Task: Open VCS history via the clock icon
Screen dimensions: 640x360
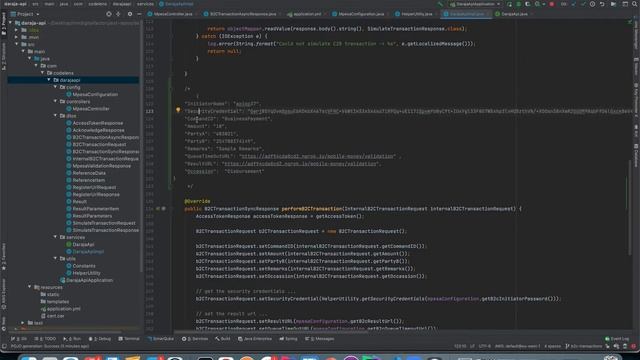Action: (x=592, y=4)
